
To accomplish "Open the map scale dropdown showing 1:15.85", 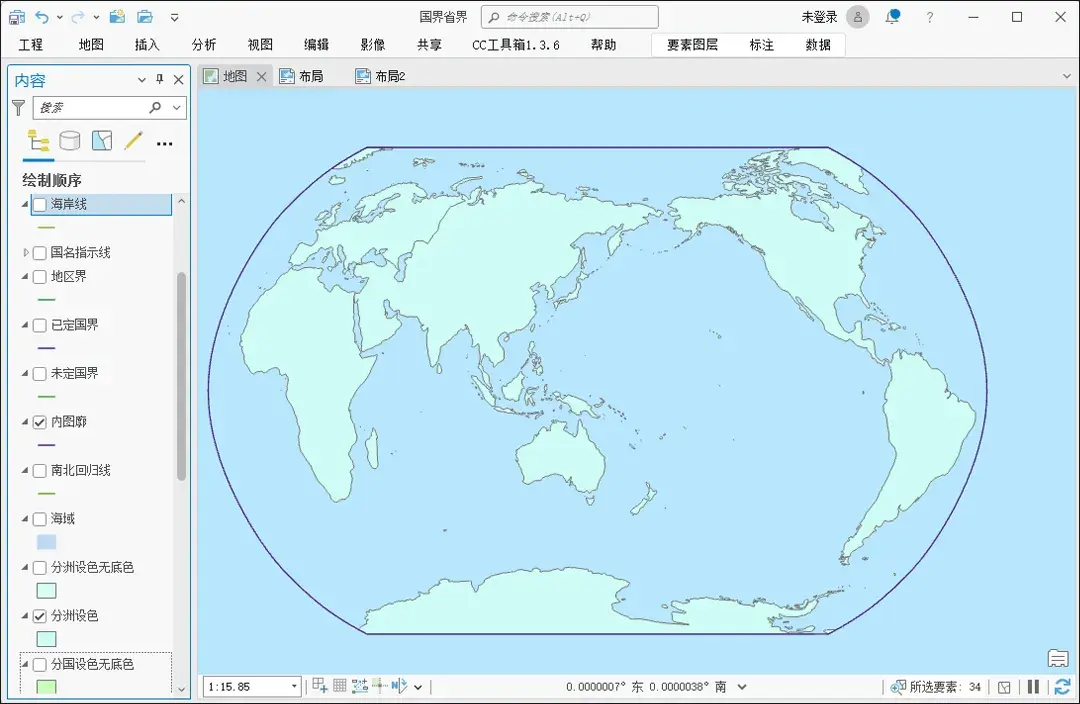I will pos(294,686).
